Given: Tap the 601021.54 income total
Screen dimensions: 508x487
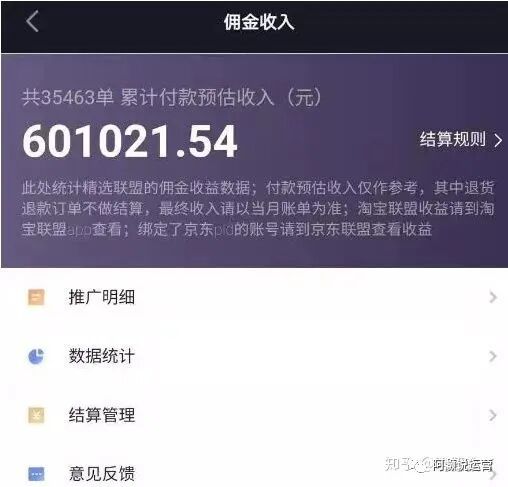Looking at the screenshot, I should [x=130, y=141].
